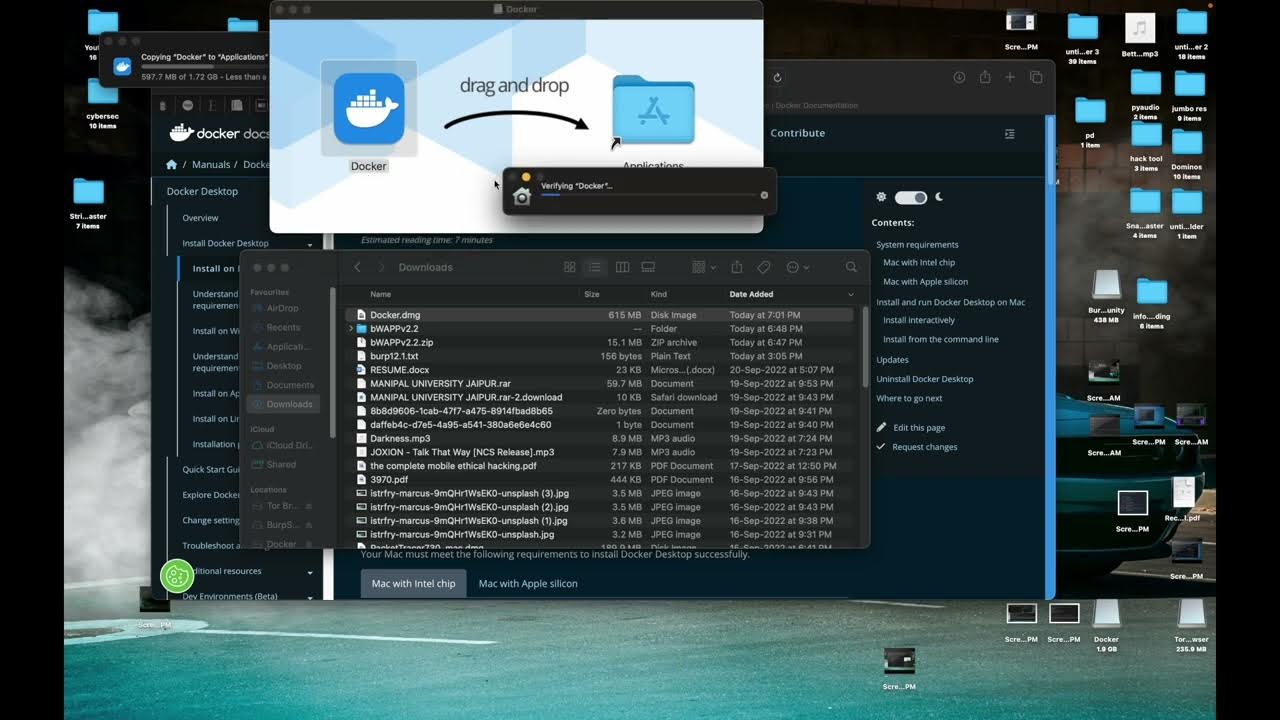Image resolution: width=1280 pixels, height=720 pixels.
Task: Click the Verifying Docker progress bar
Action: coord(648,195)
